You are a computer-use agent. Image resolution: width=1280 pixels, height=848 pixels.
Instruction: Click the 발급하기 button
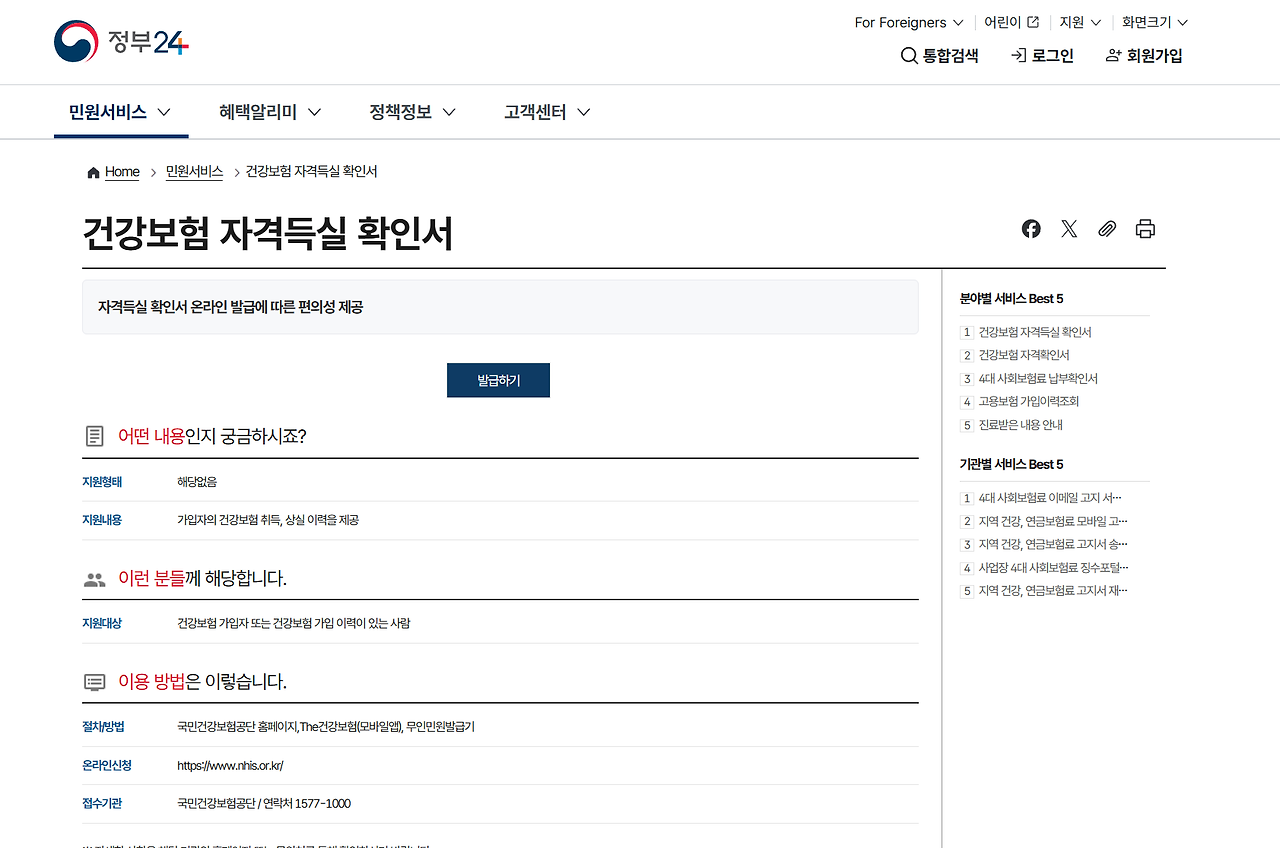(498, 380)
